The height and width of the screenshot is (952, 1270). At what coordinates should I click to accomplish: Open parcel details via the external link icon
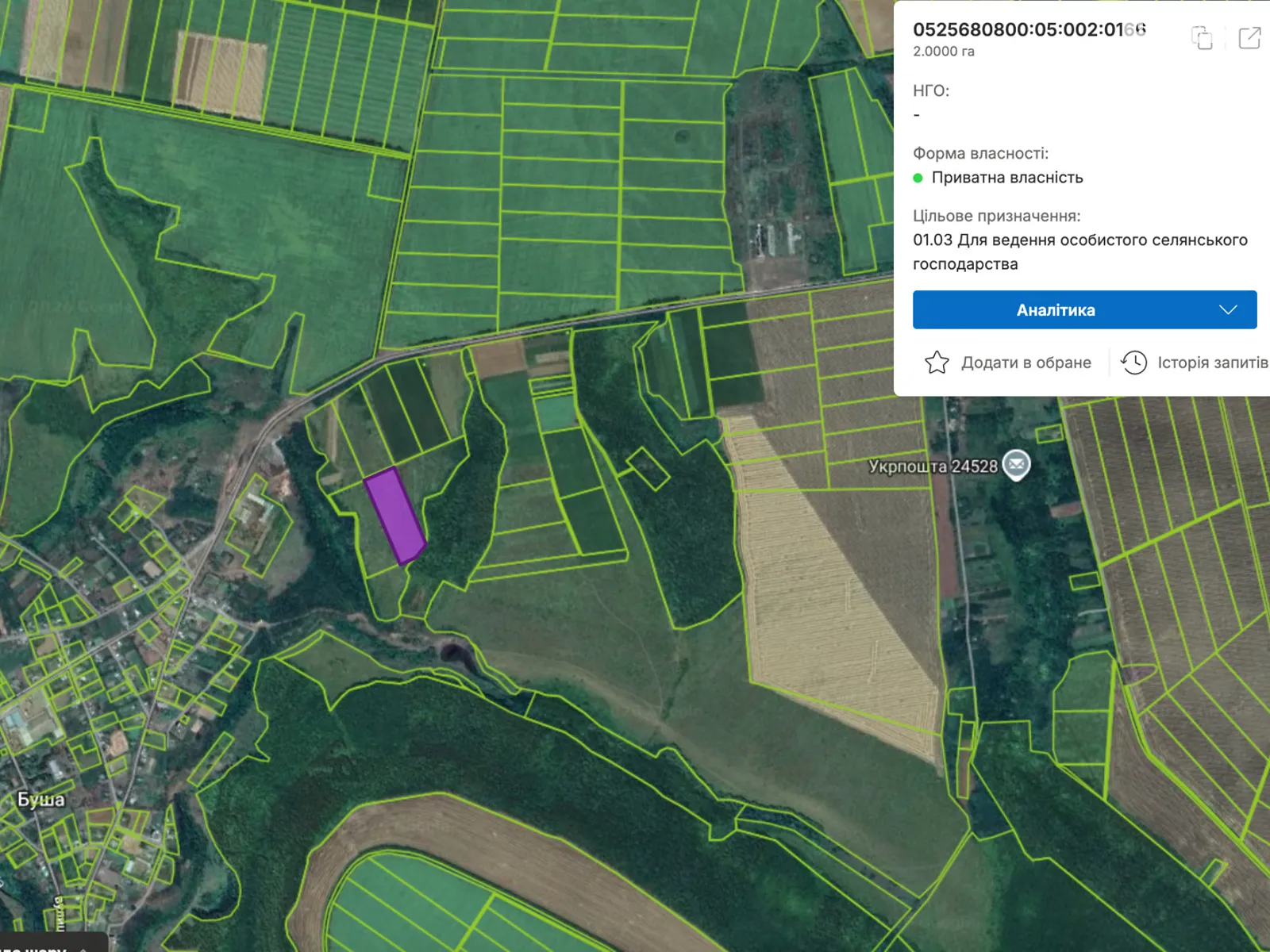click(x=1249, y=37)
